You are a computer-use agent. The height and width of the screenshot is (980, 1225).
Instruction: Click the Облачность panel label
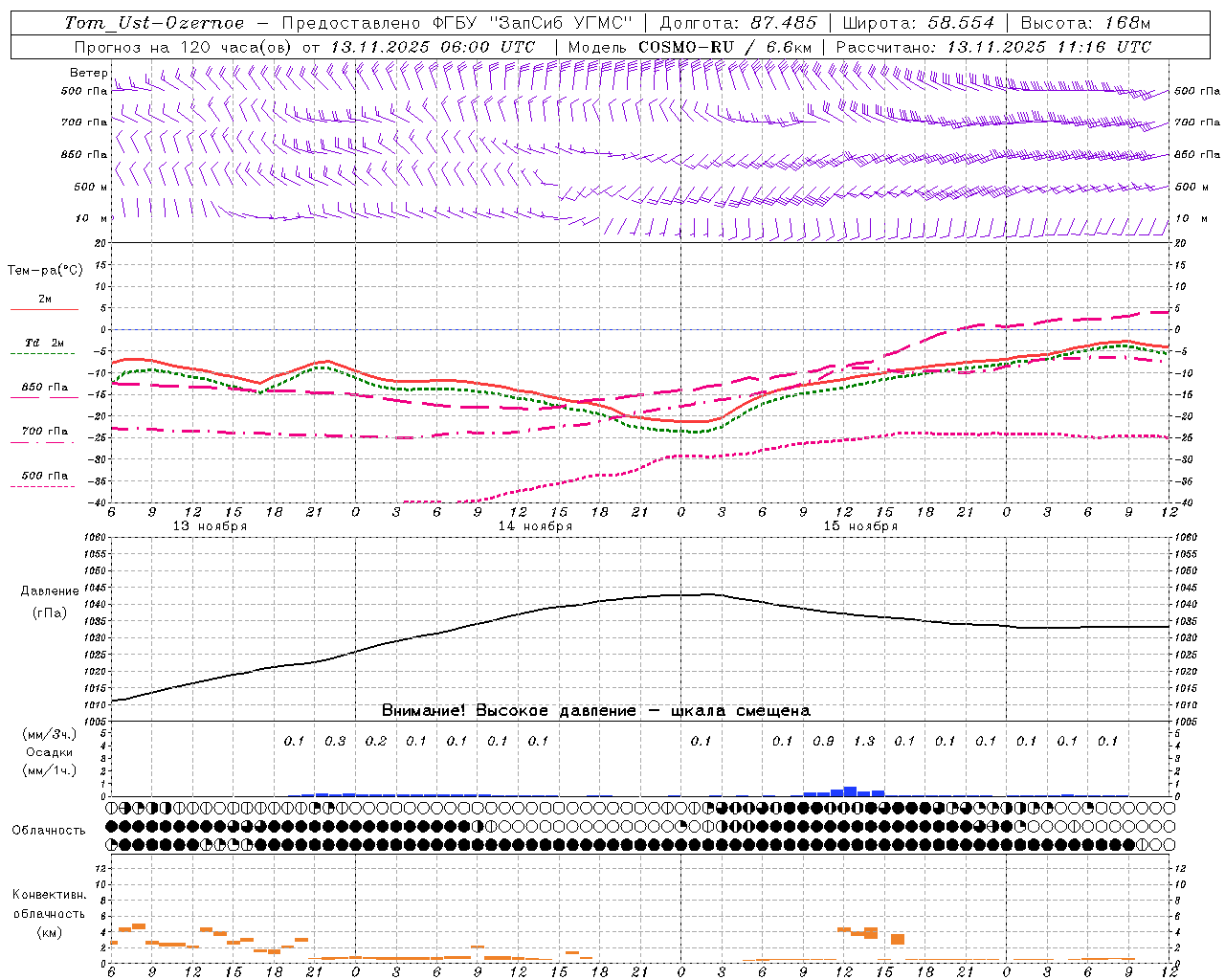coord(49,831)
